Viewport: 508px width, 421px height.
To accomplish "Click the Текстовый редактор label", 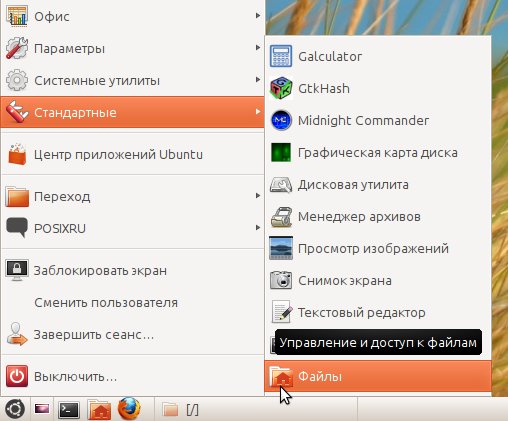I will point(362,313).
